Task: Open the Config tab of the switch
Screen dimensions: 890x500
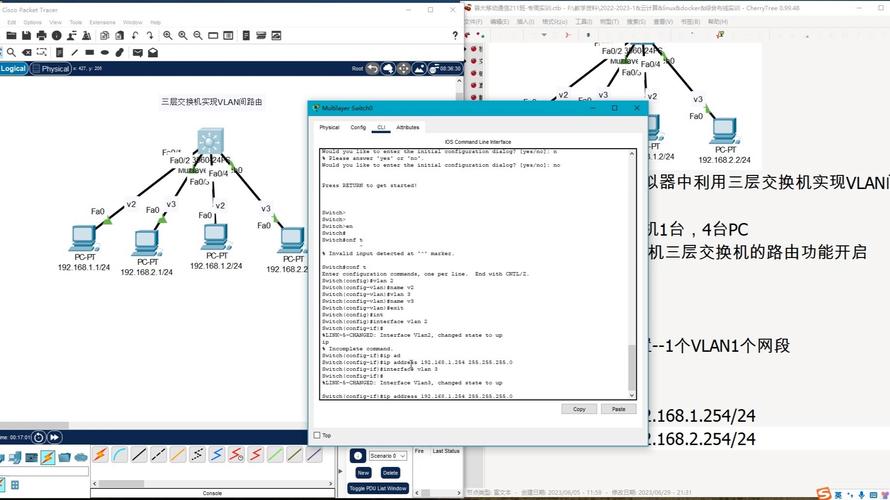Action: click(358, 128)
